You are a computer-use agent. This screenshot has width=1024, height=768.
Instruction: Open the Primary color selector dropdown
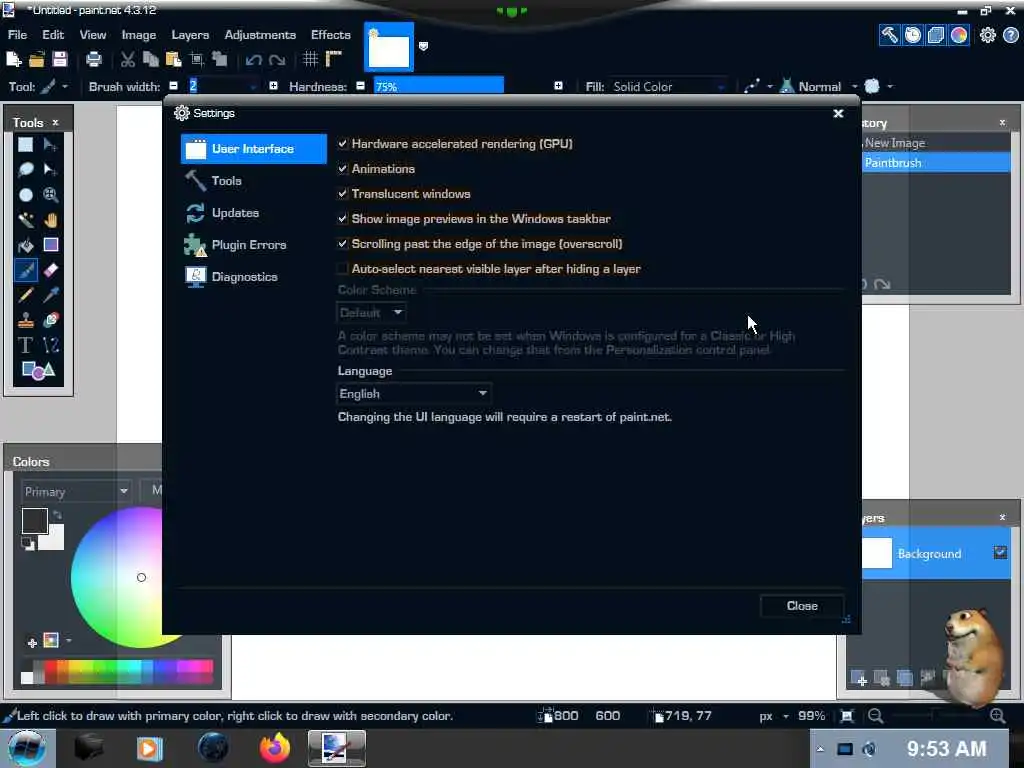[x=76, y=491]
